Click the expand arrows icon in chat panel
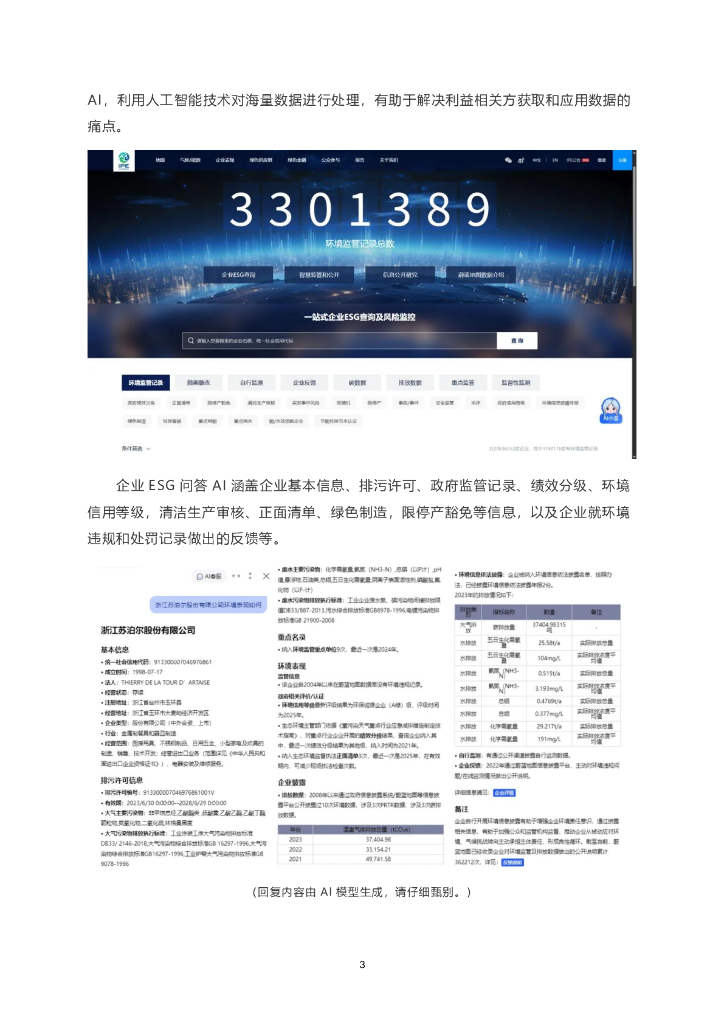The width and height of the screenshot is (724, 1024). point(236,576)
